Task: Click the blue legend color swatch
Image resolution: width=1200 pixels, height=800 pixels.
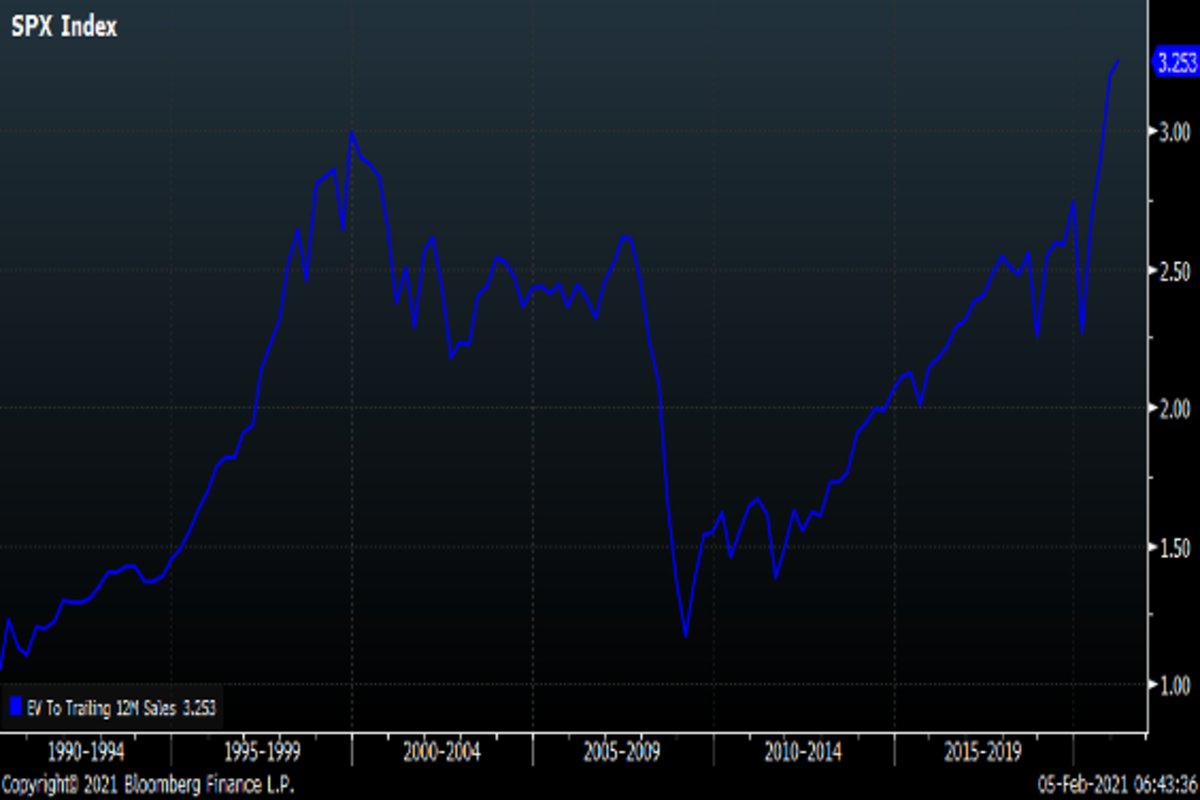Action: [x=14, y=708]
